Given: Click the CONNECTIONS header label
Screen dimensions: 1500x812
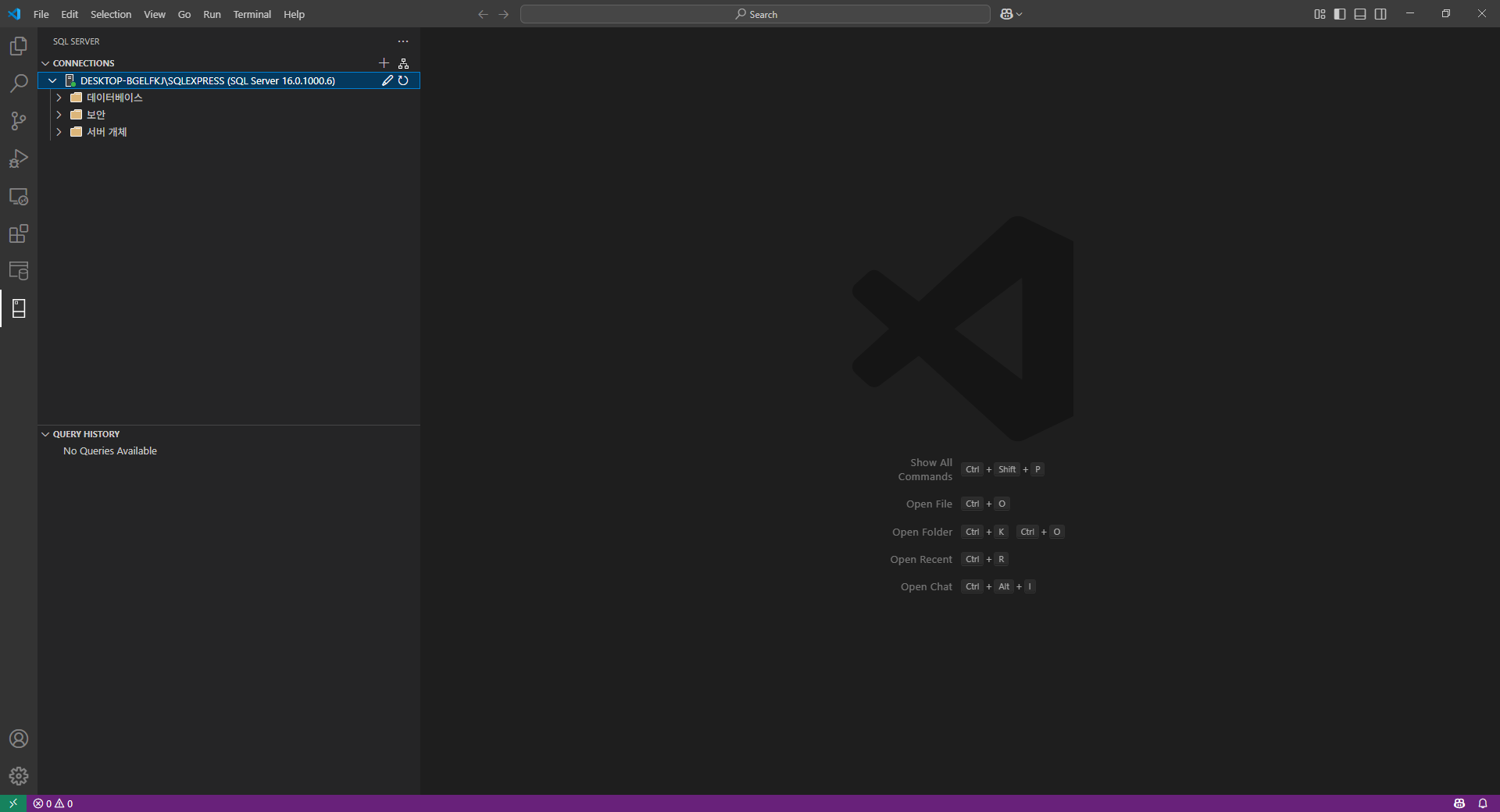Looking at the screenshot, I should (84, 63).
